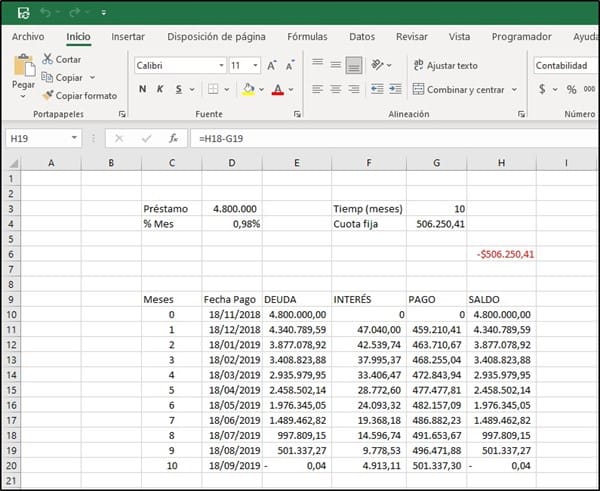Click the Cortar scissors icon
Screen dimensions: 600x491
tap(47, 60)
